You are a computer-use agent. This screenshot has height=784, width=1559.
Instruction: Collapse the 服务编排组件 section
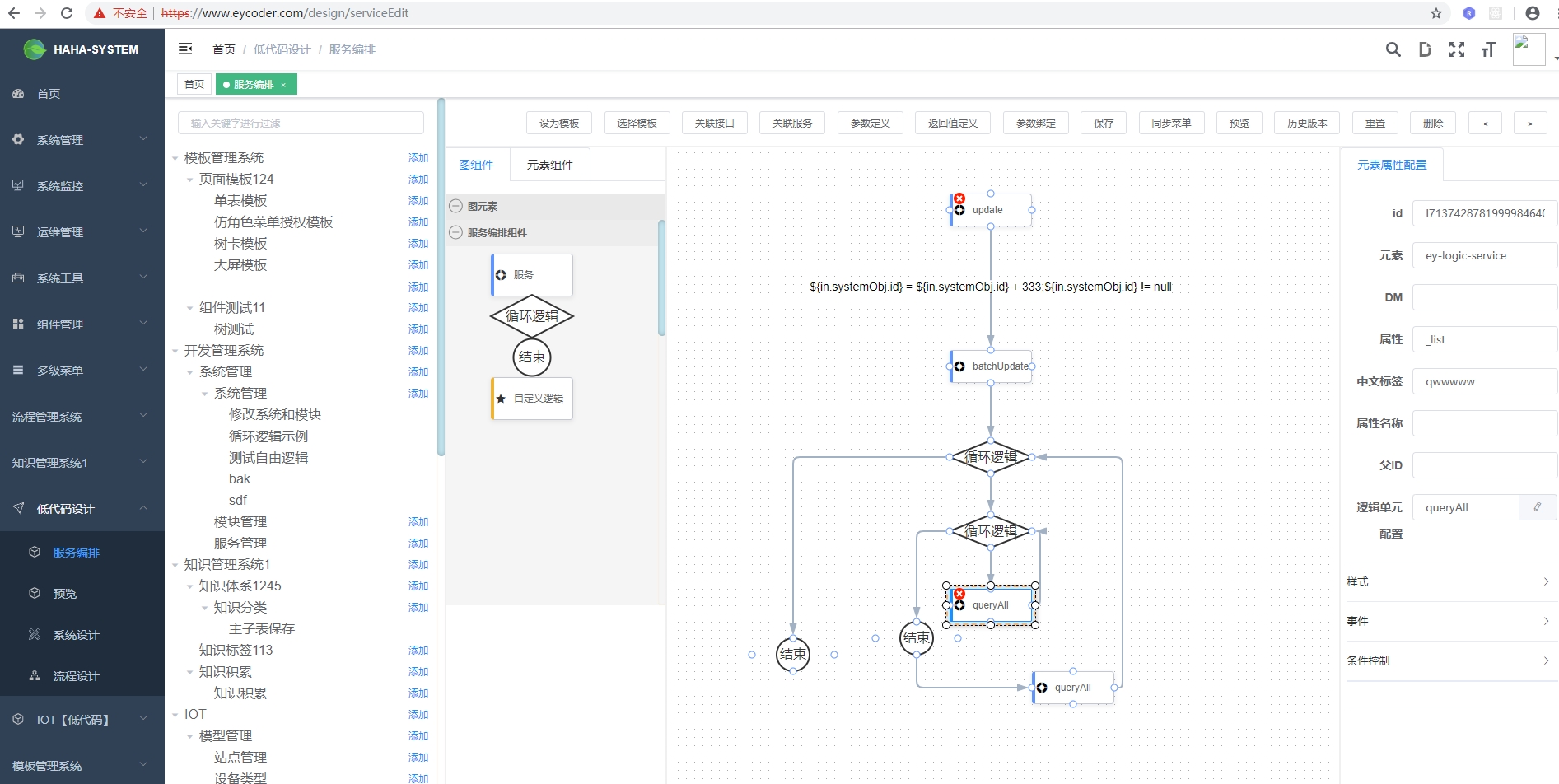pos(455,232)
